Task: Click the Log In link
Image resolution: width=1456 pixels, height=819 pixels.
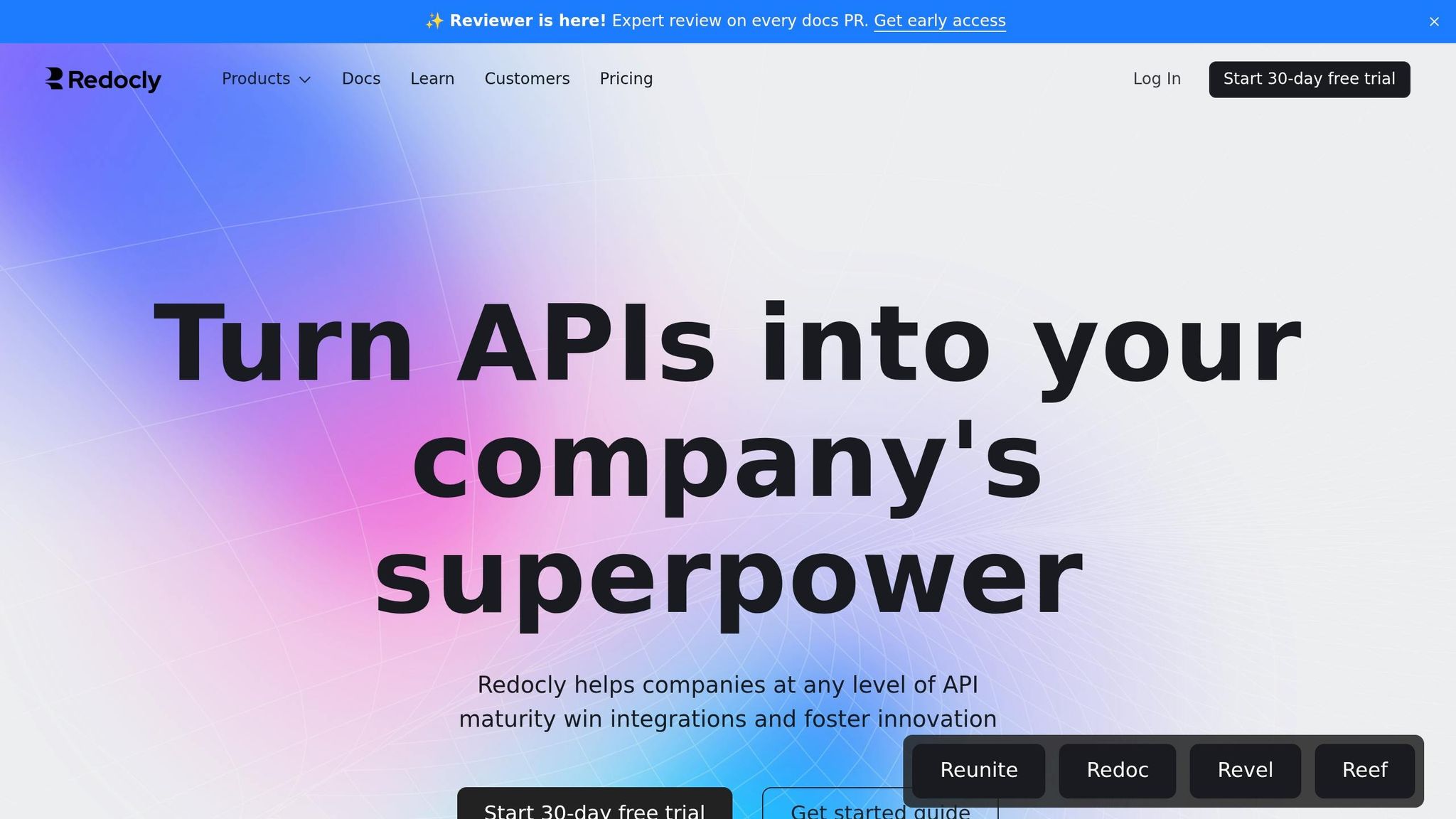Action: coord(1157,79)
